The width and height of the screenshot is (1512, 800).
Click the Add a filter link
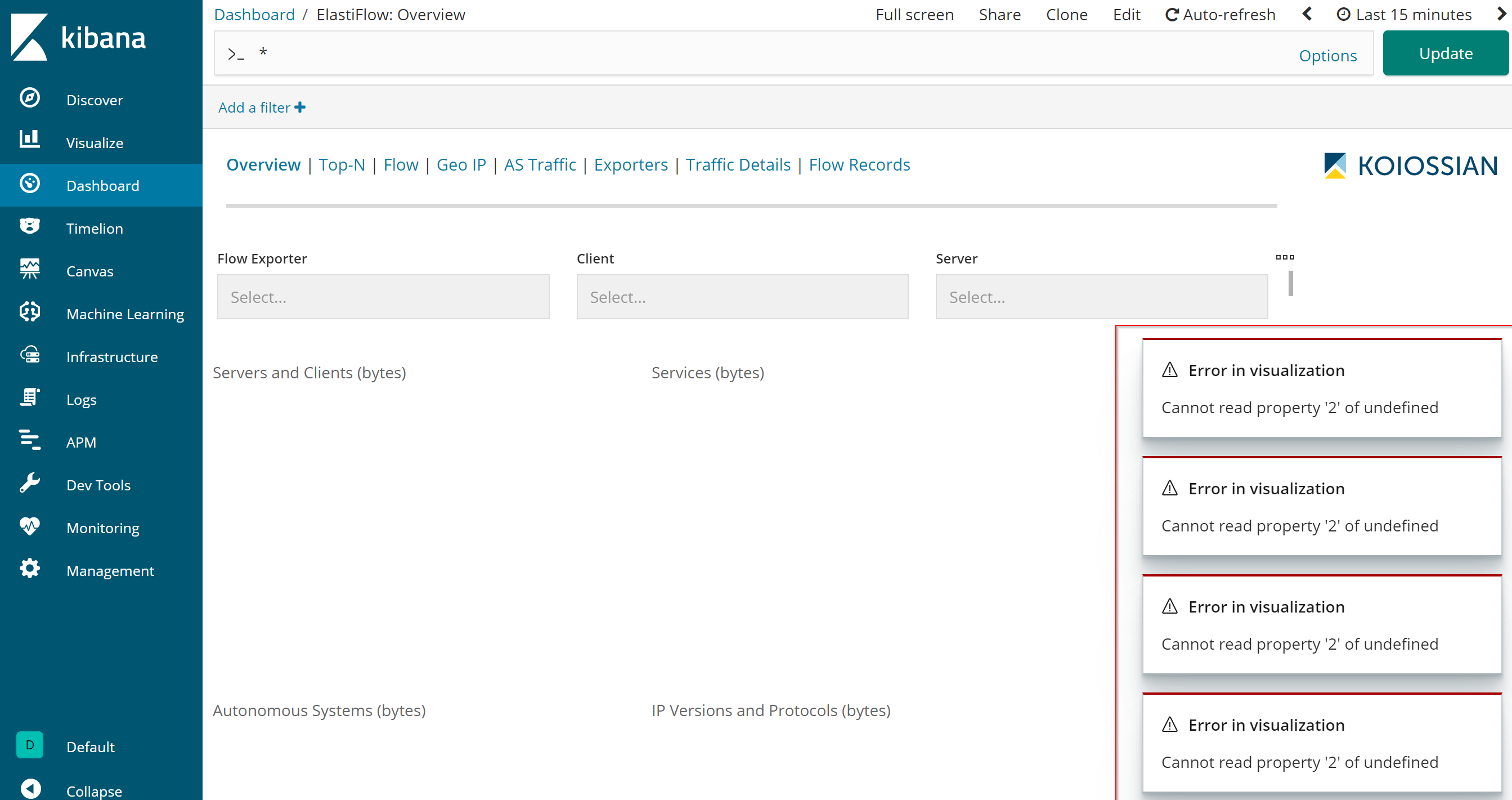click(x=261, y=107)
